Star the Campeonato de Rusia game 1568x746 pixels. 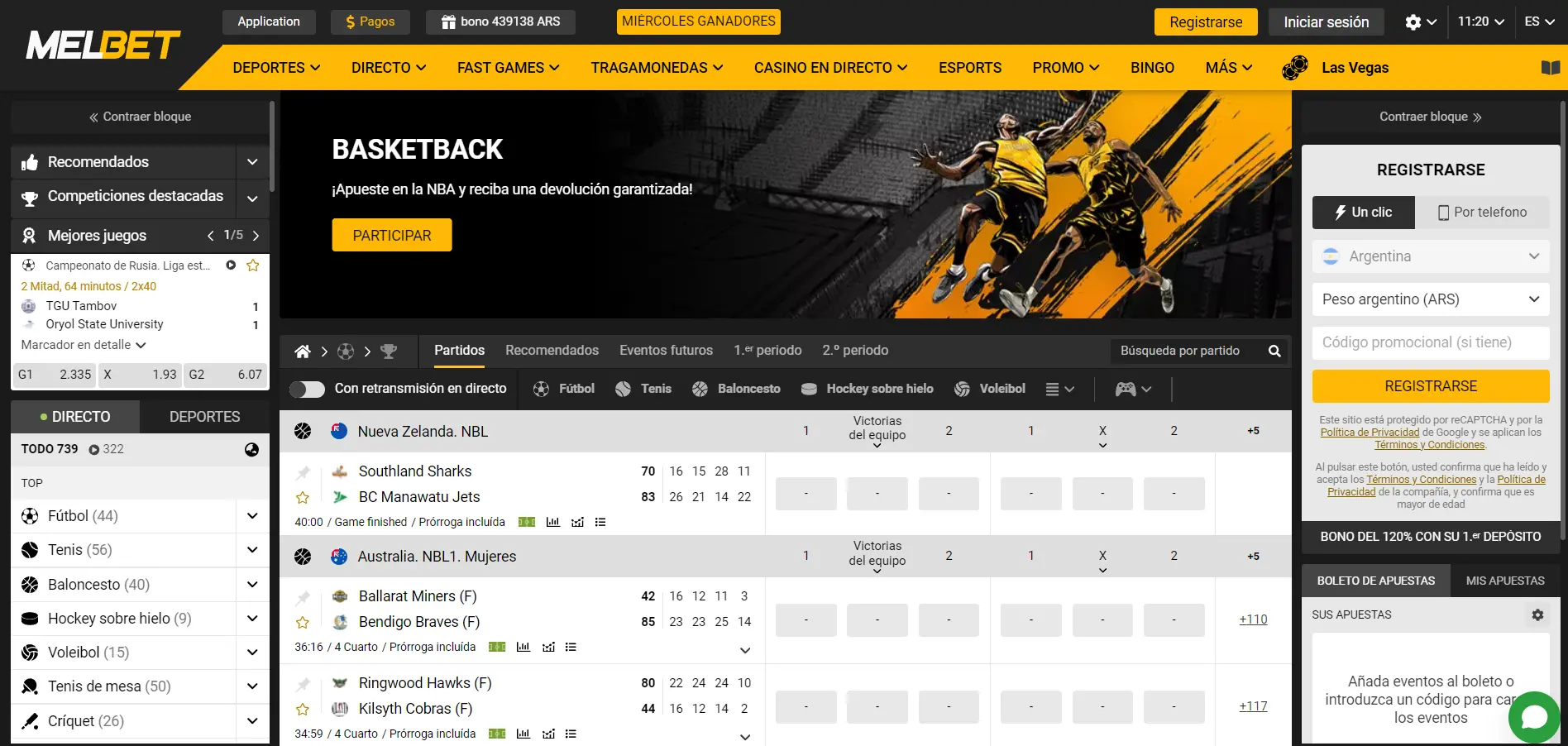253,265
